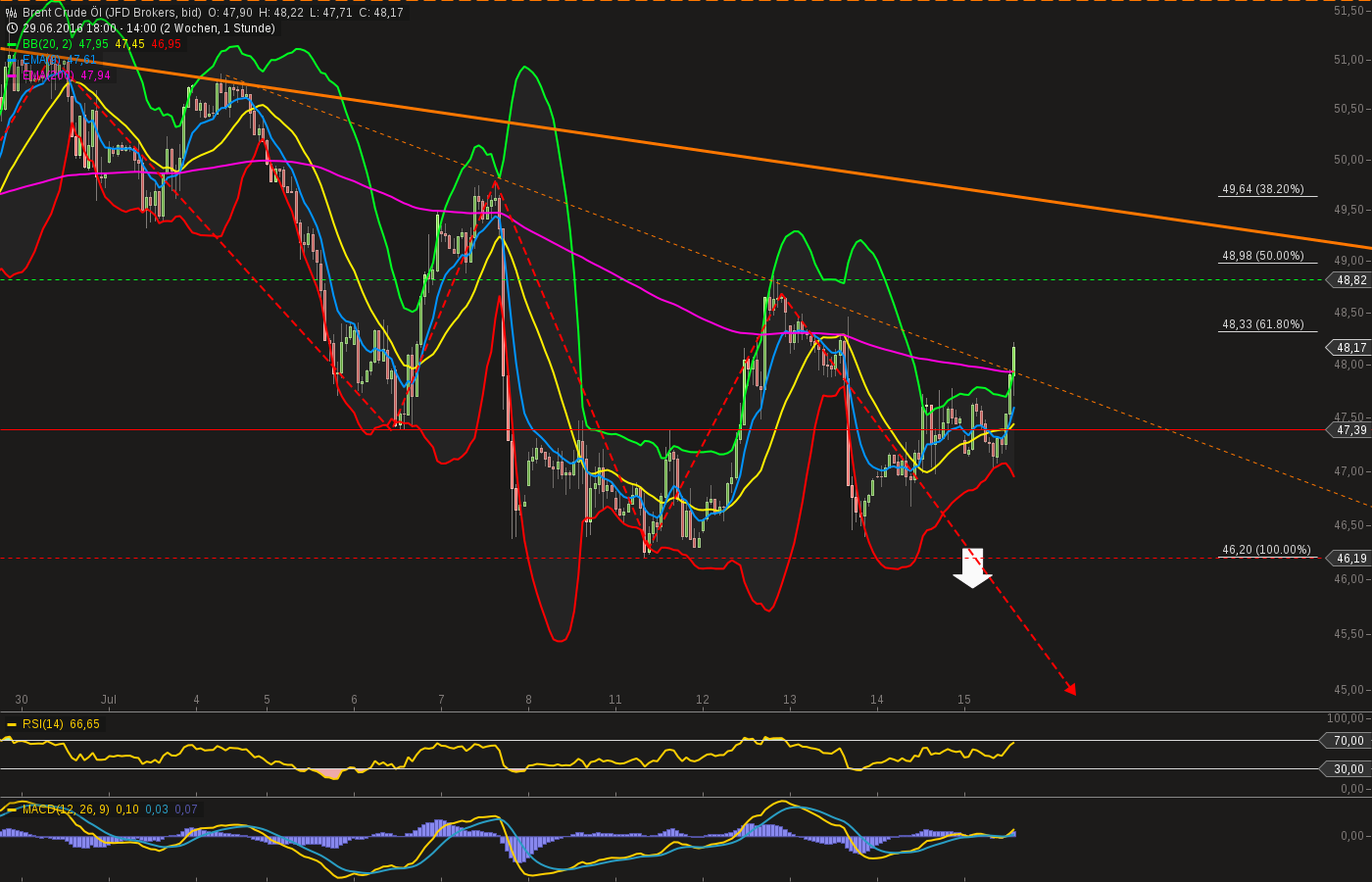
Task: Click the Jul label on the date axis
Action: [109, 700]
